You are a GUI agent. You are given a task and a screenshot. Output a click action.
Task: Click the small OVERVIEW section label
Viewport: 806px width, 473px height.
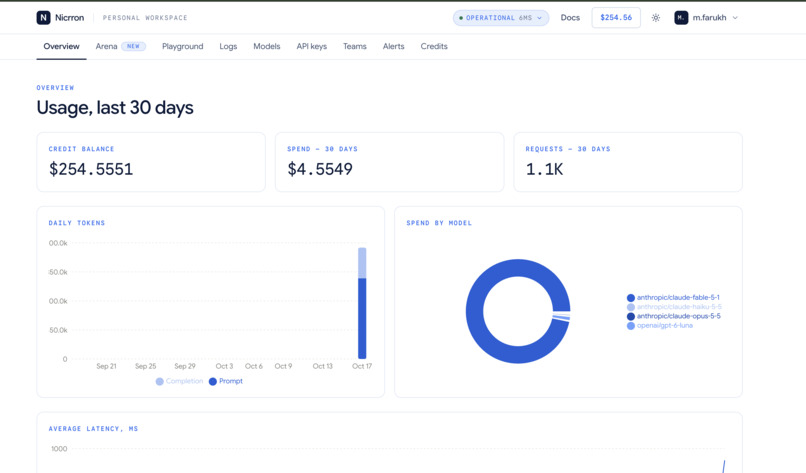click(55, 88)
